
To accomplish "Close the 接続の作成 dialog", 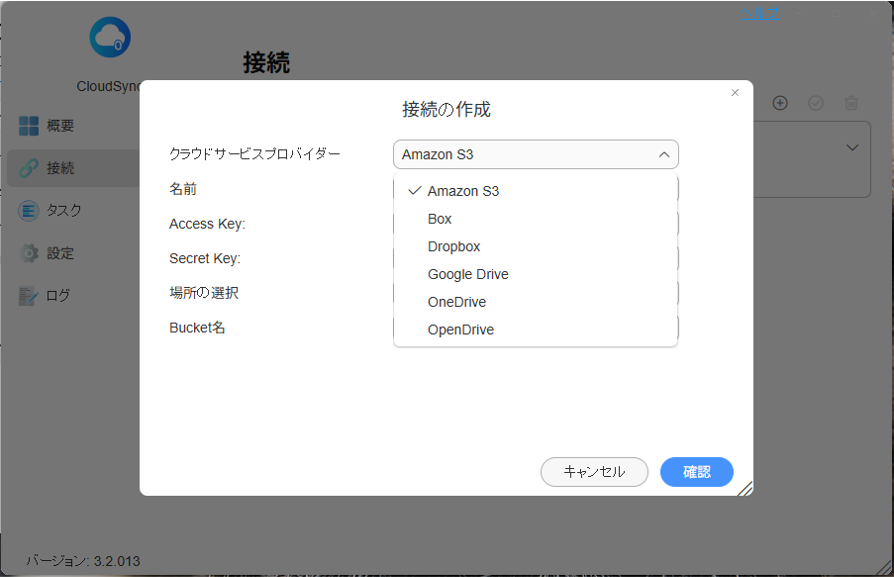I will tap(735, 92).
